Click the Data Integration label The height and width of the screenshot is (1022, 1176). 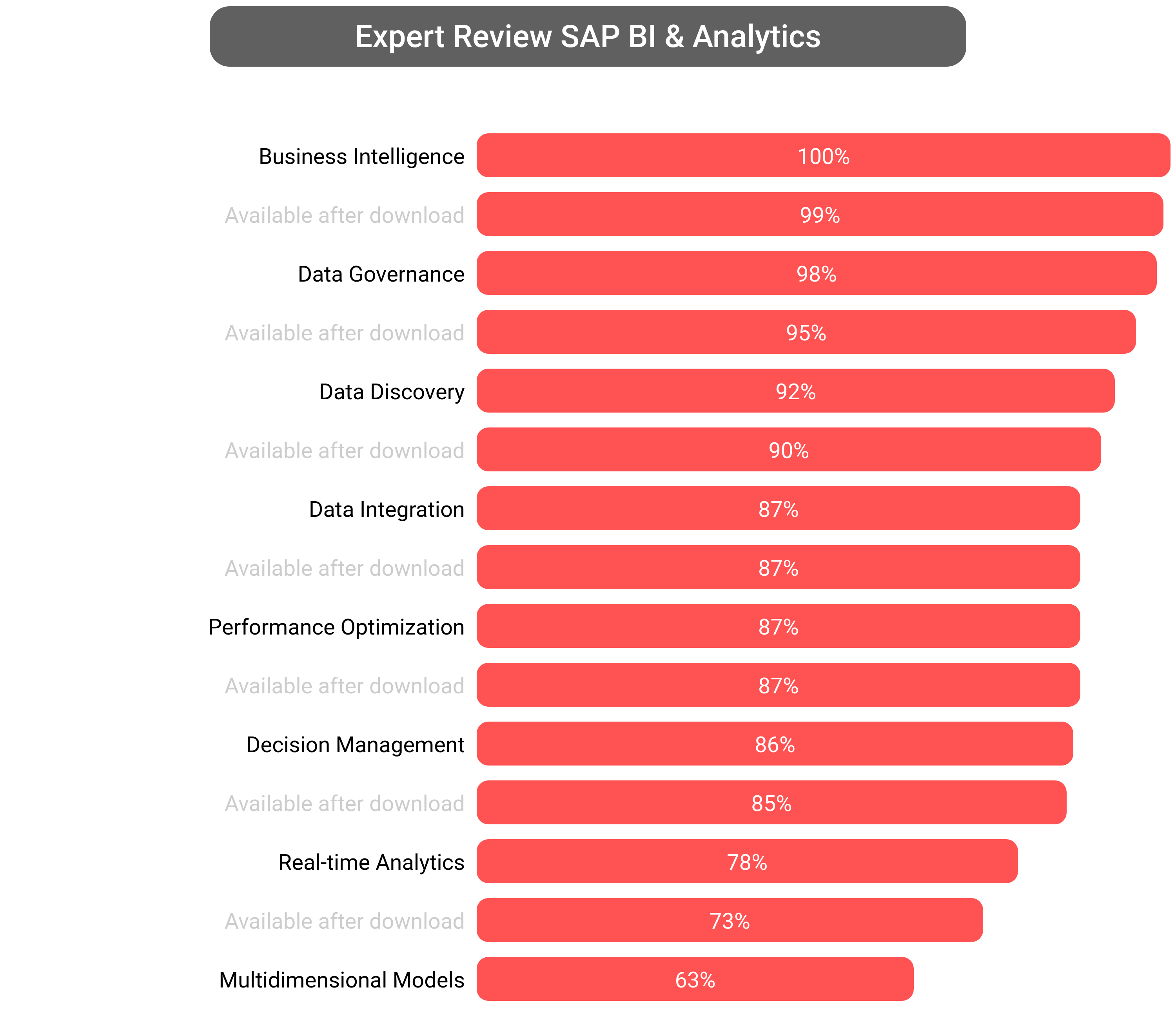(387, 509)
